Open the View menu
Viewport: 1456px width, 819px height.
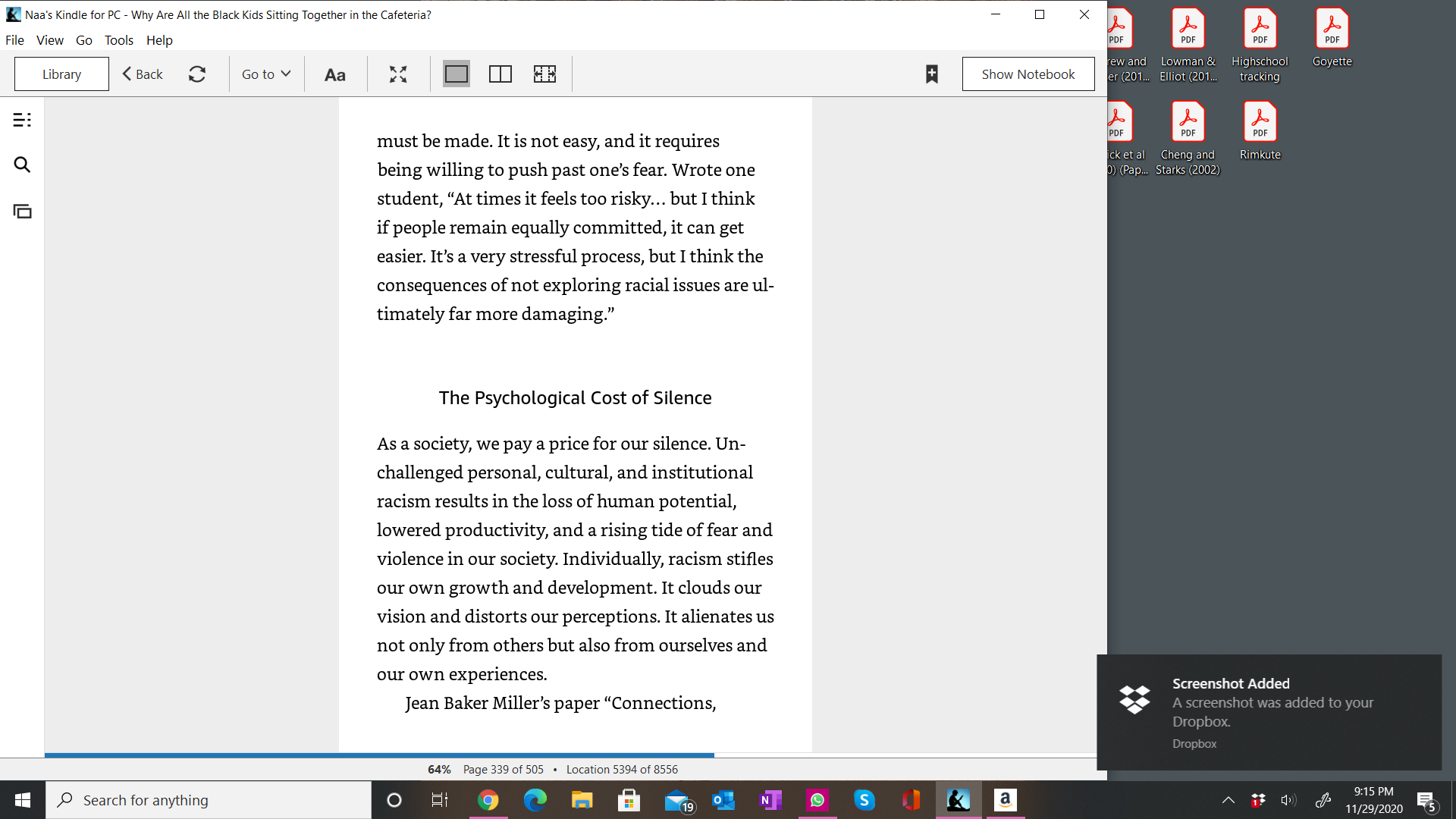click(50, 40)
